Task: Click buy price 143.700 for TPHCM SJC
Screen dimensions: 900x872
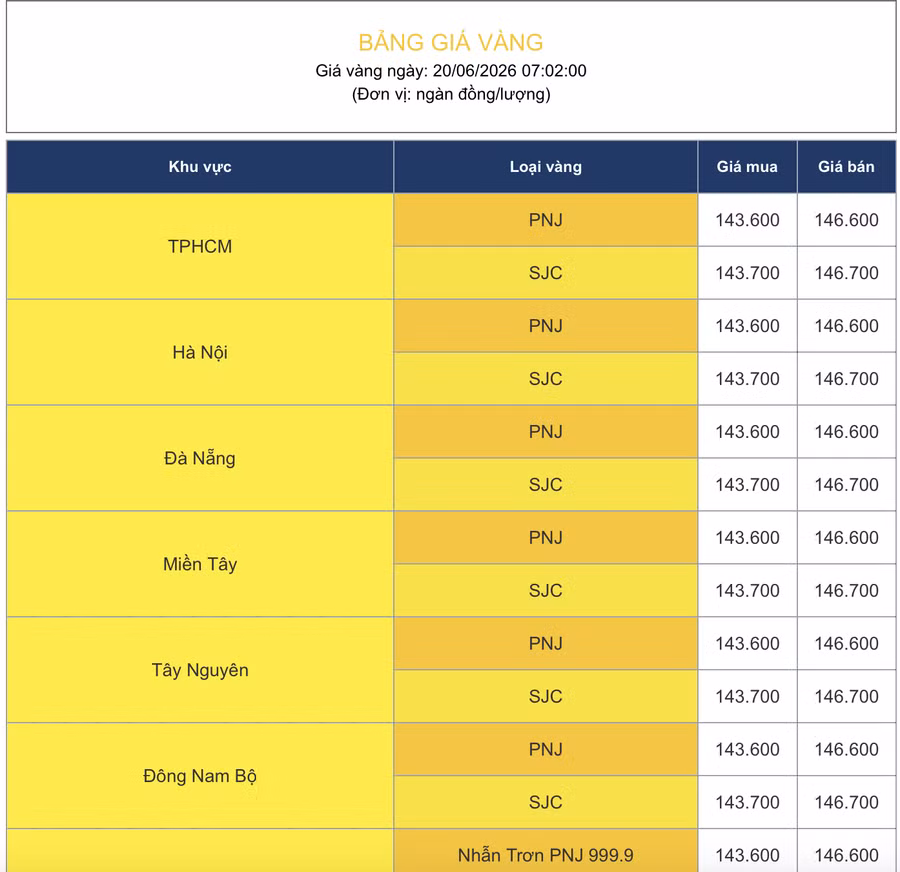Action: [747, 273]
